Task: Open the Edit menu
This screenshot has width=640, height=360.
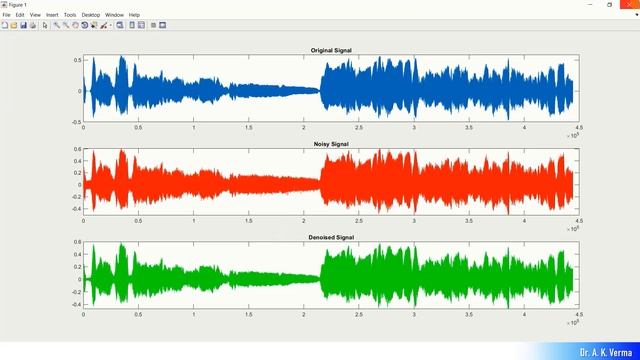Action: [x=20, y=15]
